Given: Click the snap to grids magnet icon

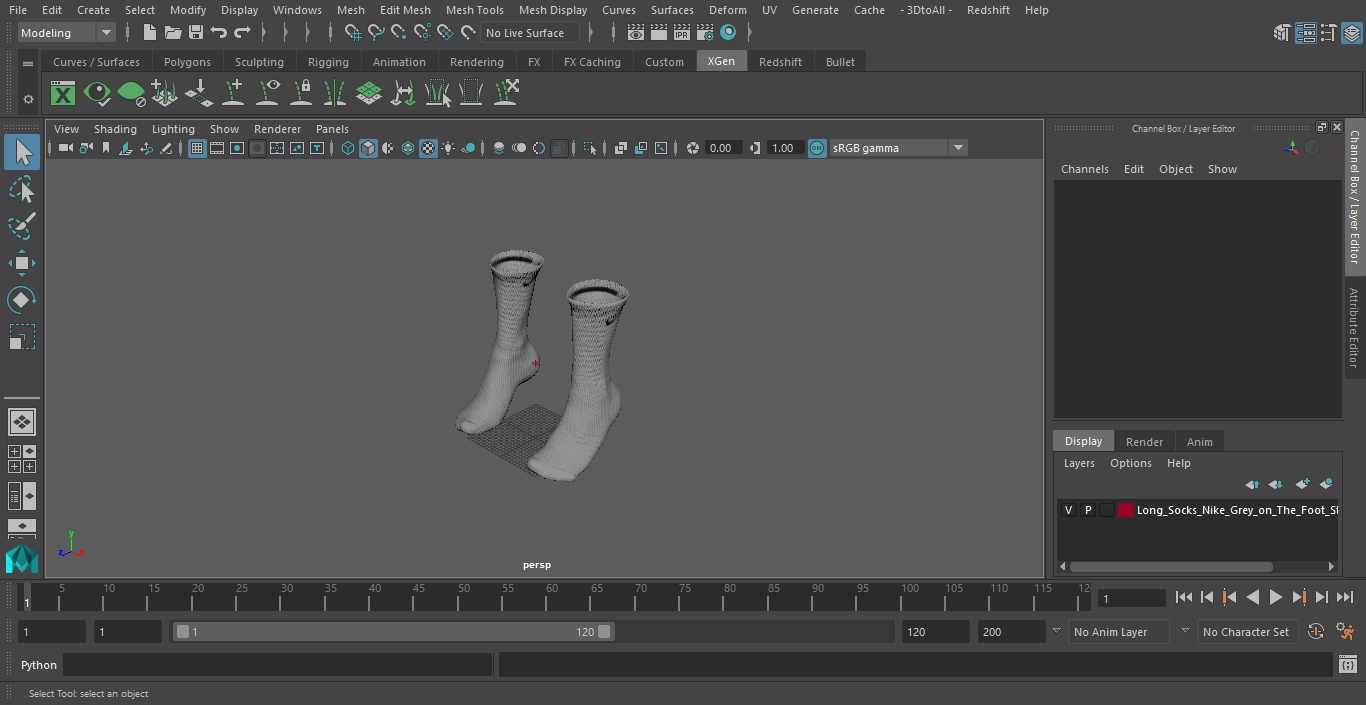Looking at the screenshot, I should tap(352, 33).
